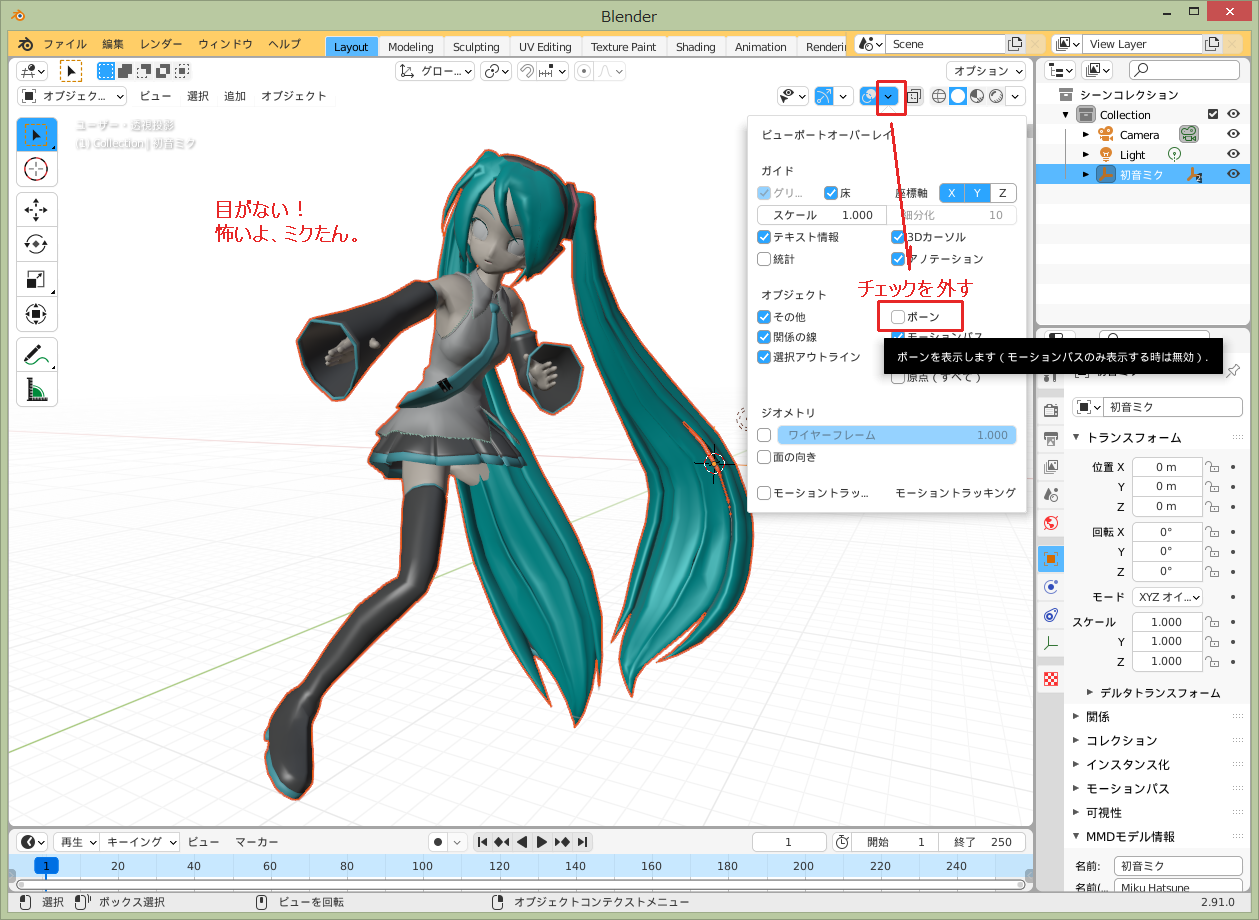Switch to the UV Editing workspace tab
Viewport: 1259px width, 920px height.
tap(545, 47)
